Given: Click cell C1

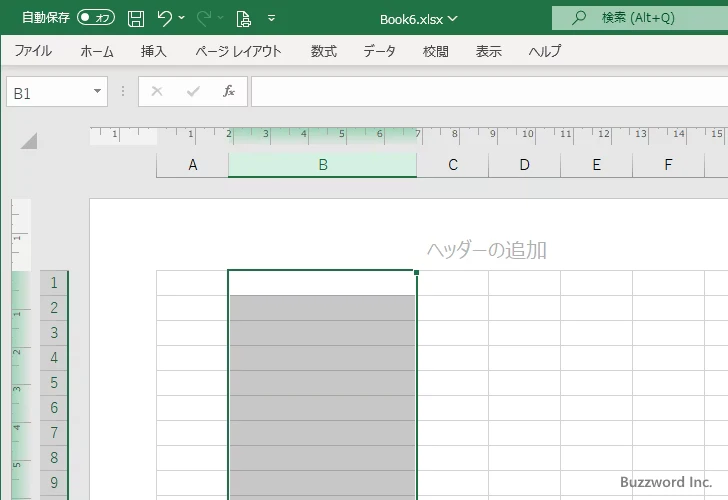Looking at the screenshot, I should point(453,283).
